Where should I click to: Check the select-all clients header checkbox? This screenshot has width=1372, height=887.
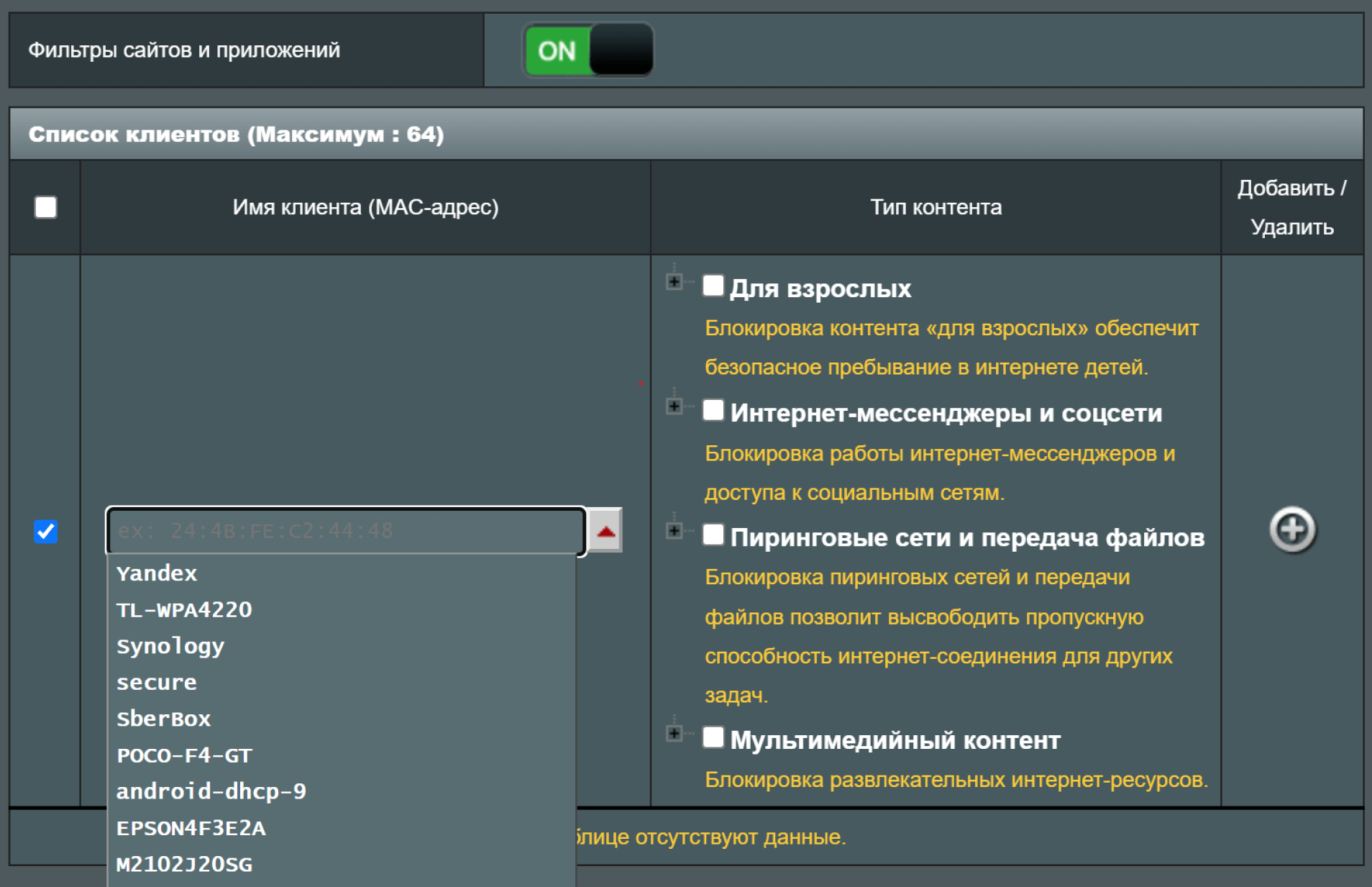pos(46,207)
